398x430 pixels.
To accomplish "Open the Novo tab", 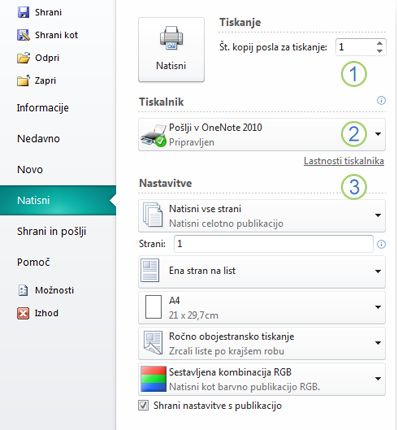I will coord(30,169).
